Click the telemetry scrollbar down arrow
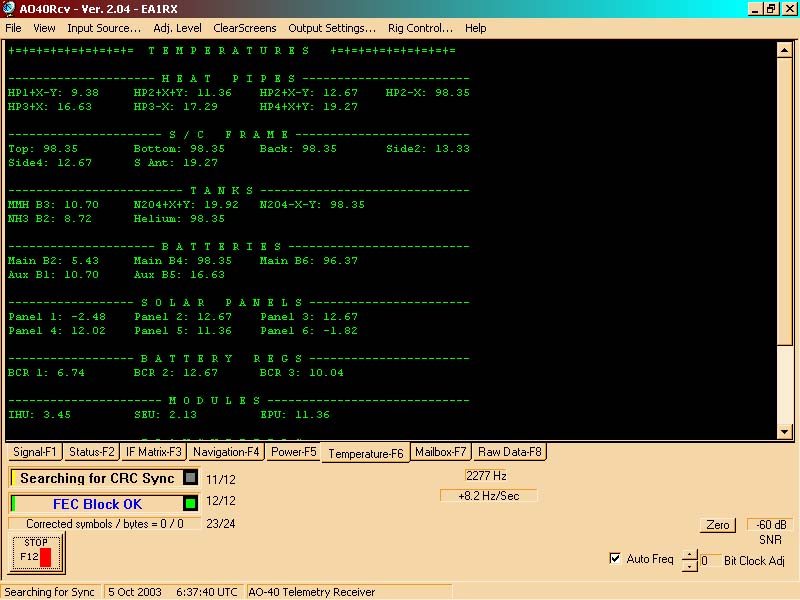 pos(784,432)
